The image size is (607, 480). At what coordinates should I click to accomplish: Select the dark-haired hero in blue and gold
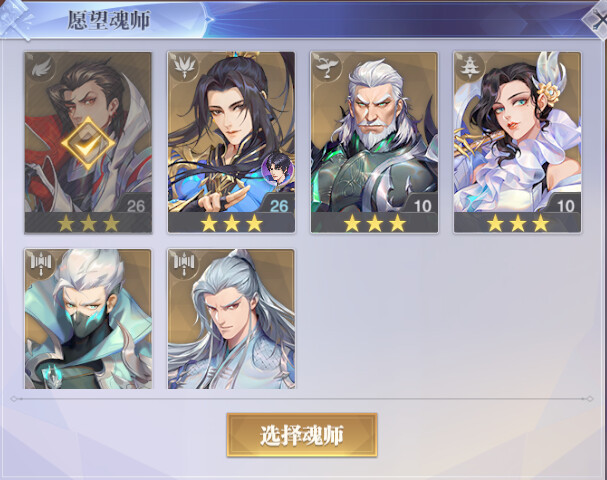pos(231,143)
